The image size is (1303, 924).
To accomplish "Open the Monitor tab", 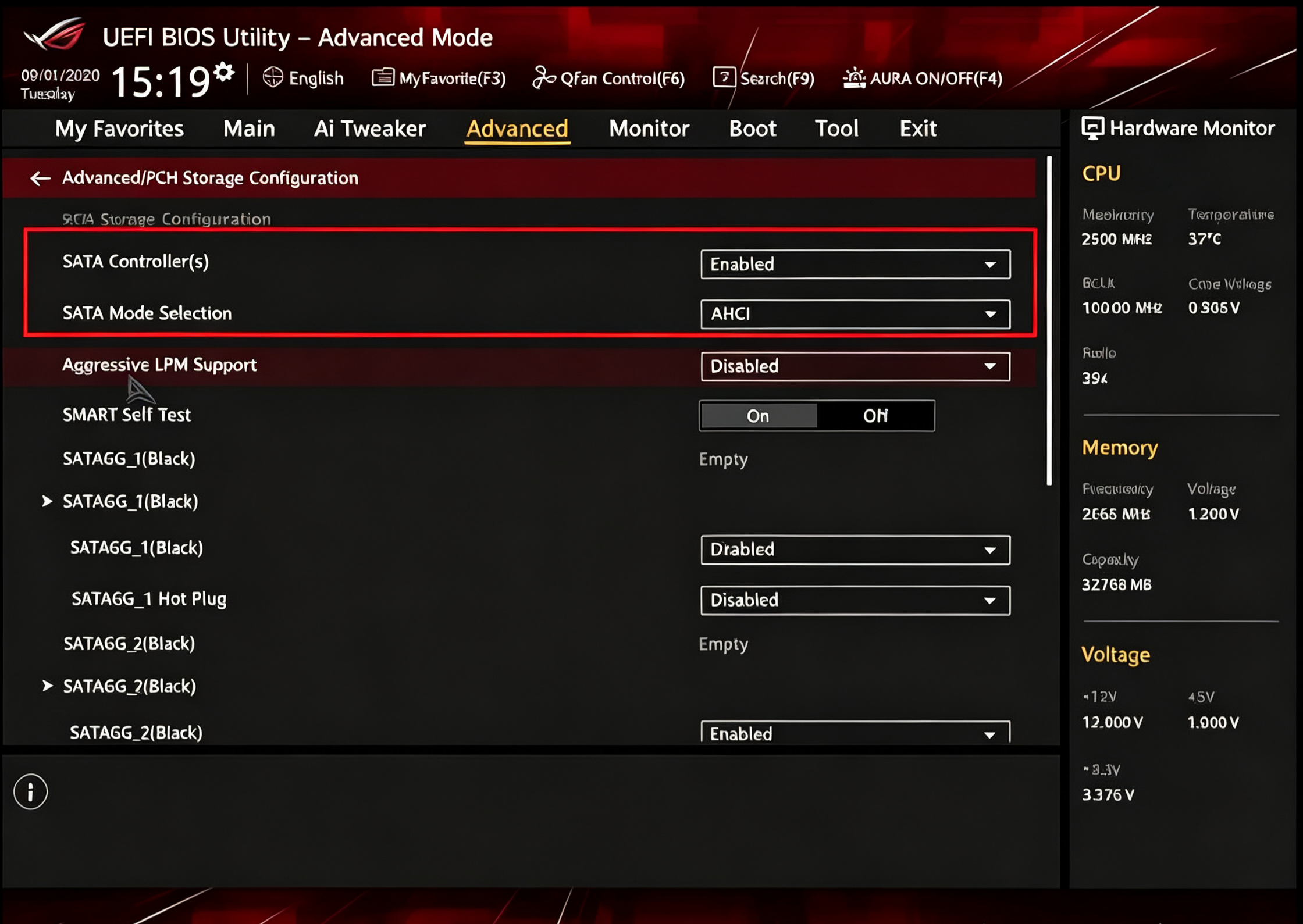I will click(649, 129).
